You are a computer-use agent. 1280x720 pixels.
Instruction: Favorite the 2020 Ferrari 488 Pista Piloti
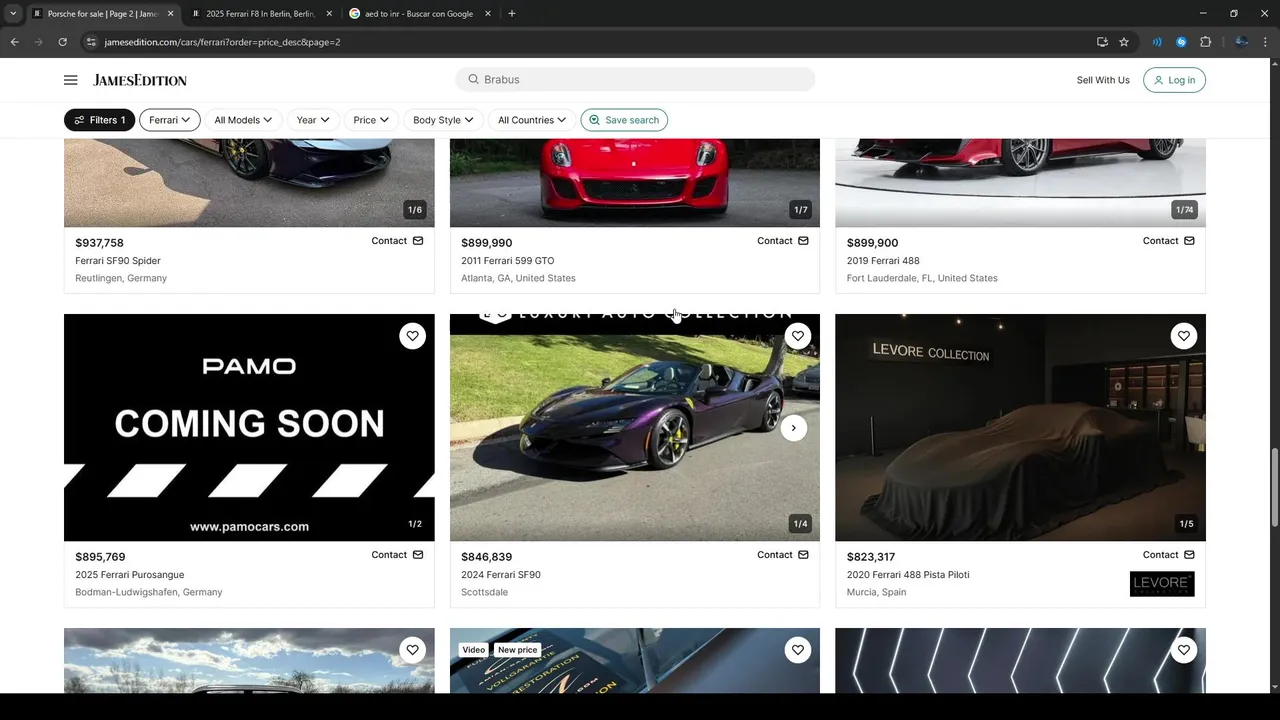tap(1184, 336)
